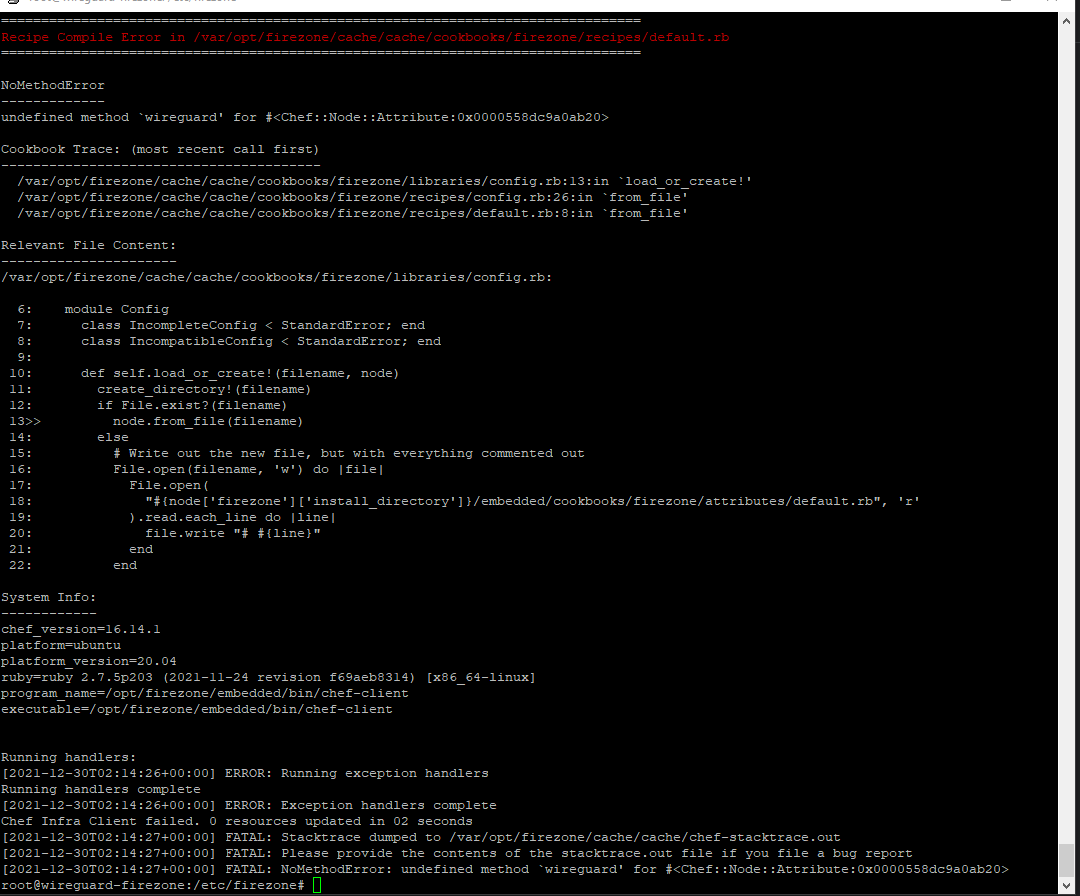
Task: Click the platform=ubuntu text
Action: point(60,644)
